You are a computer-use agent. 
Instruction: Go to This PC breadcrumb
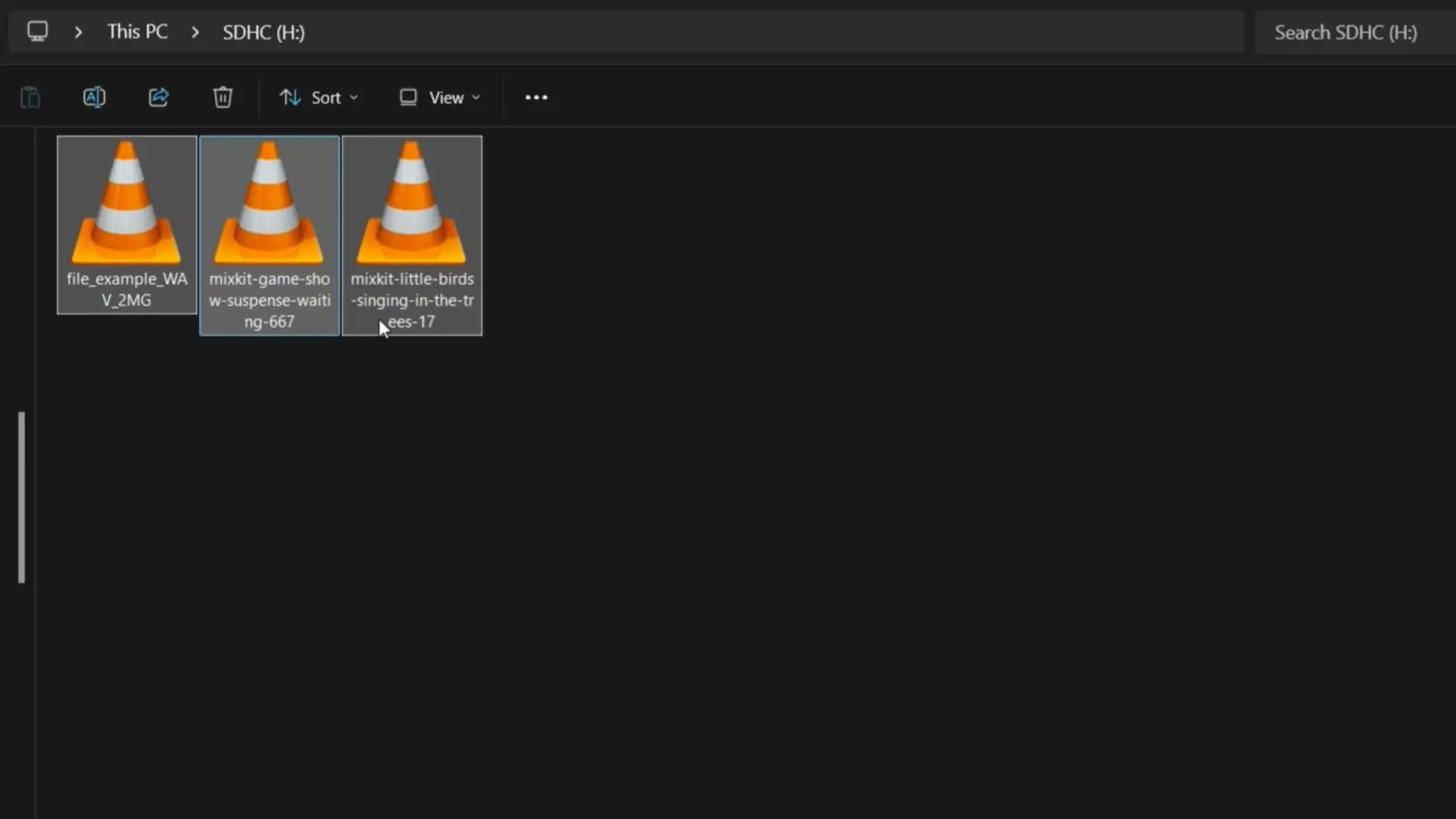pos(137,32)
